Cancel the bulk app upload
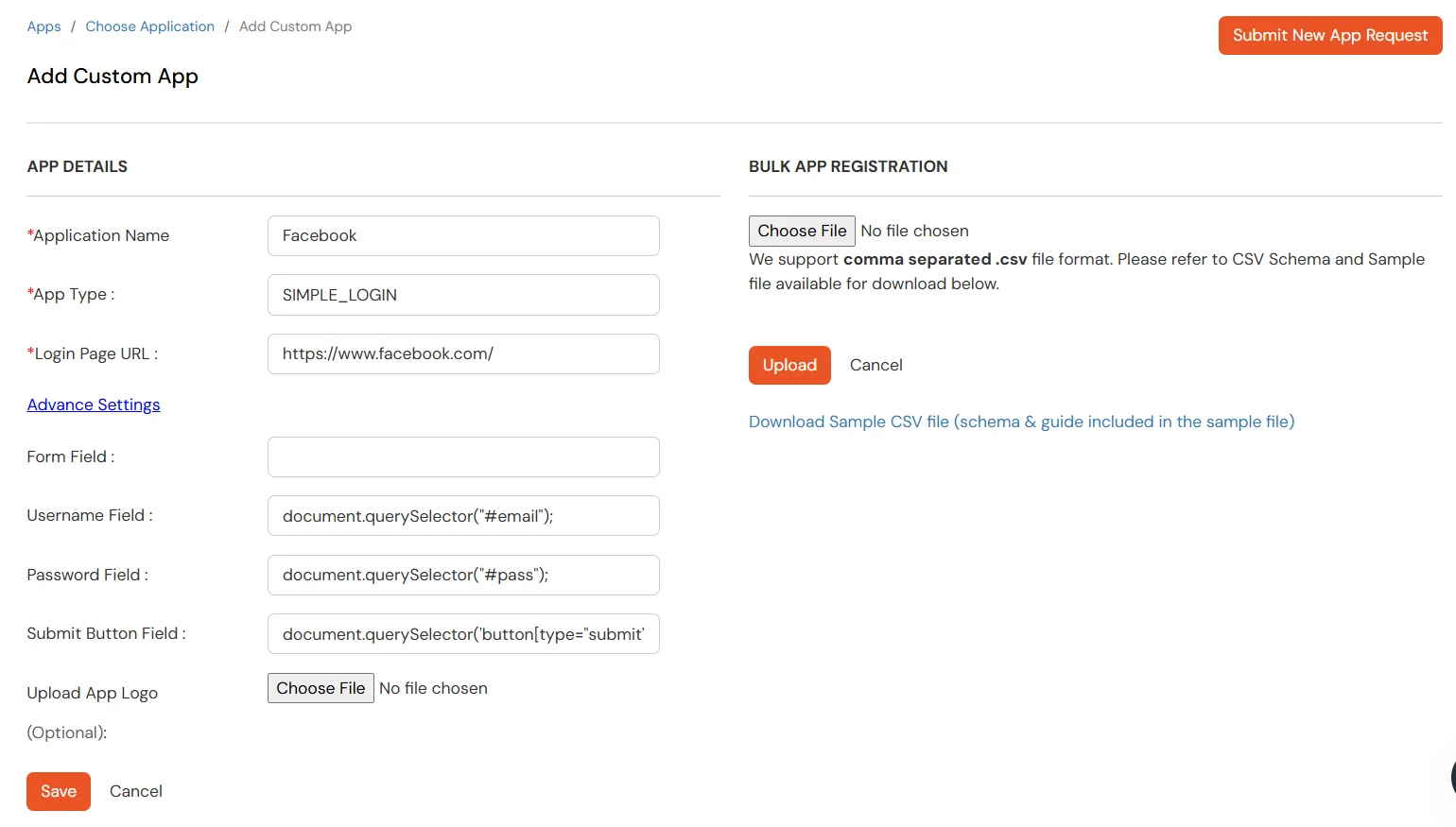 876,365
